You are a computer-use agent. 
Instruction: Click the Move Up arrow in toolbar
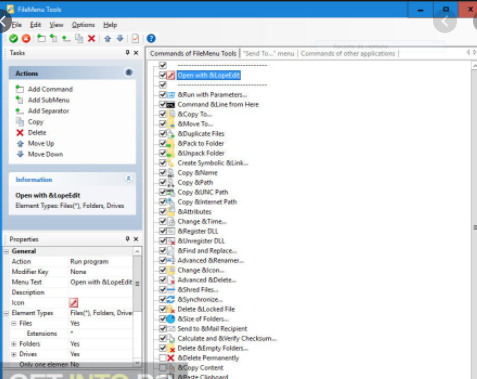(x=107, y=39)
